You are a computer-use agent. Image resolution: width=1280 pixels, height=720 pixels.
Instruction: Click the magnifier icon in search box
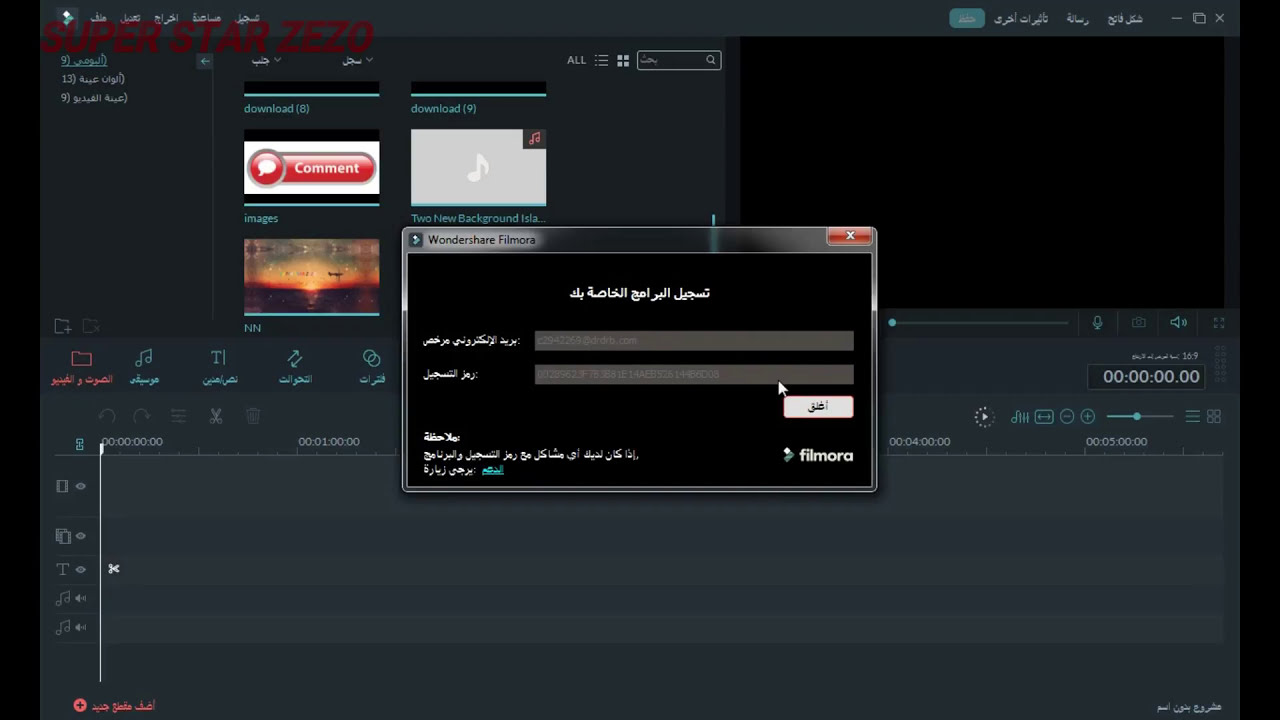[x=711, y=60]
